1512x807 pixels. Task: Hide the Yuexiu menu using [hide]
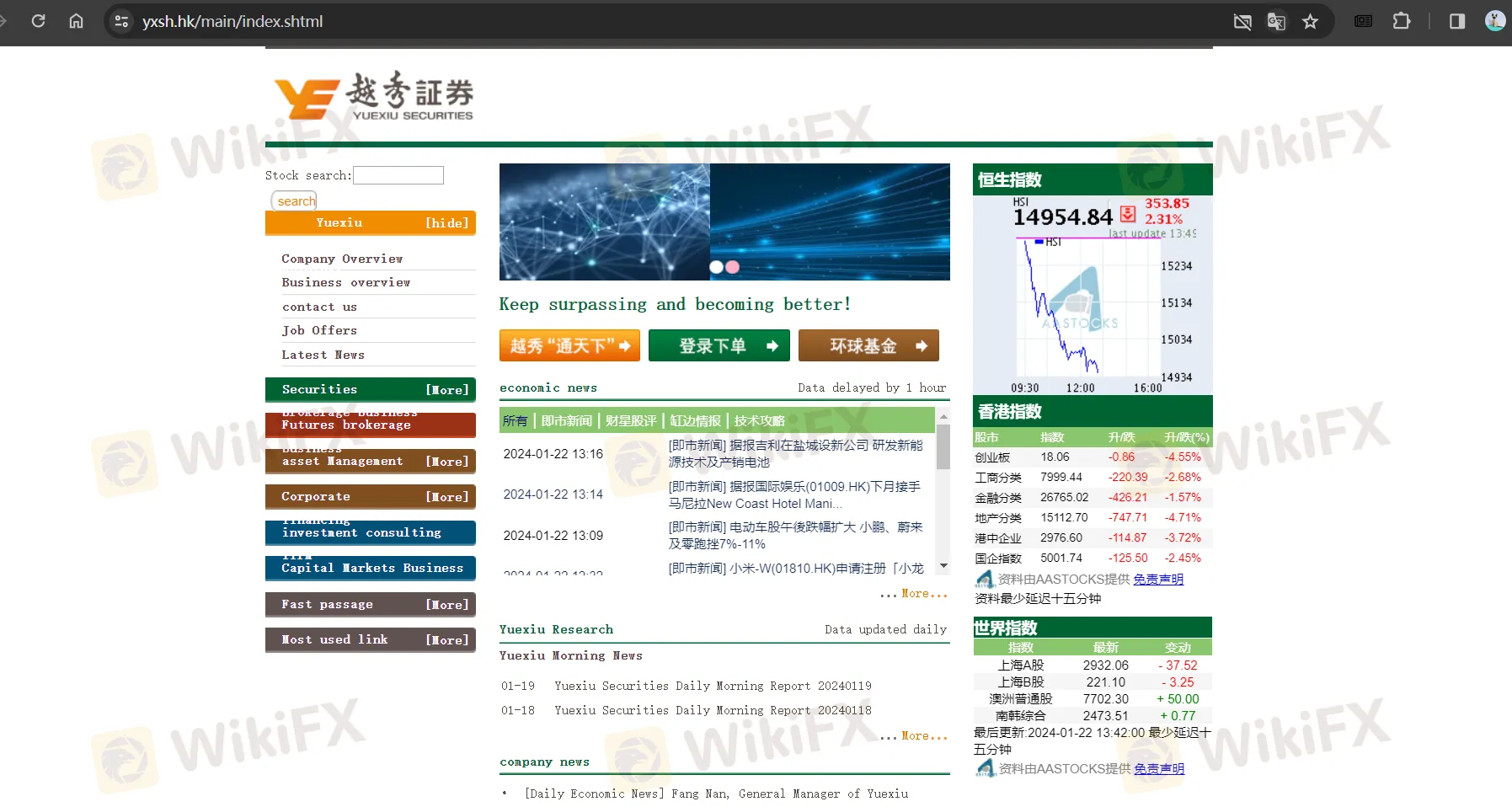click(447, 222)
